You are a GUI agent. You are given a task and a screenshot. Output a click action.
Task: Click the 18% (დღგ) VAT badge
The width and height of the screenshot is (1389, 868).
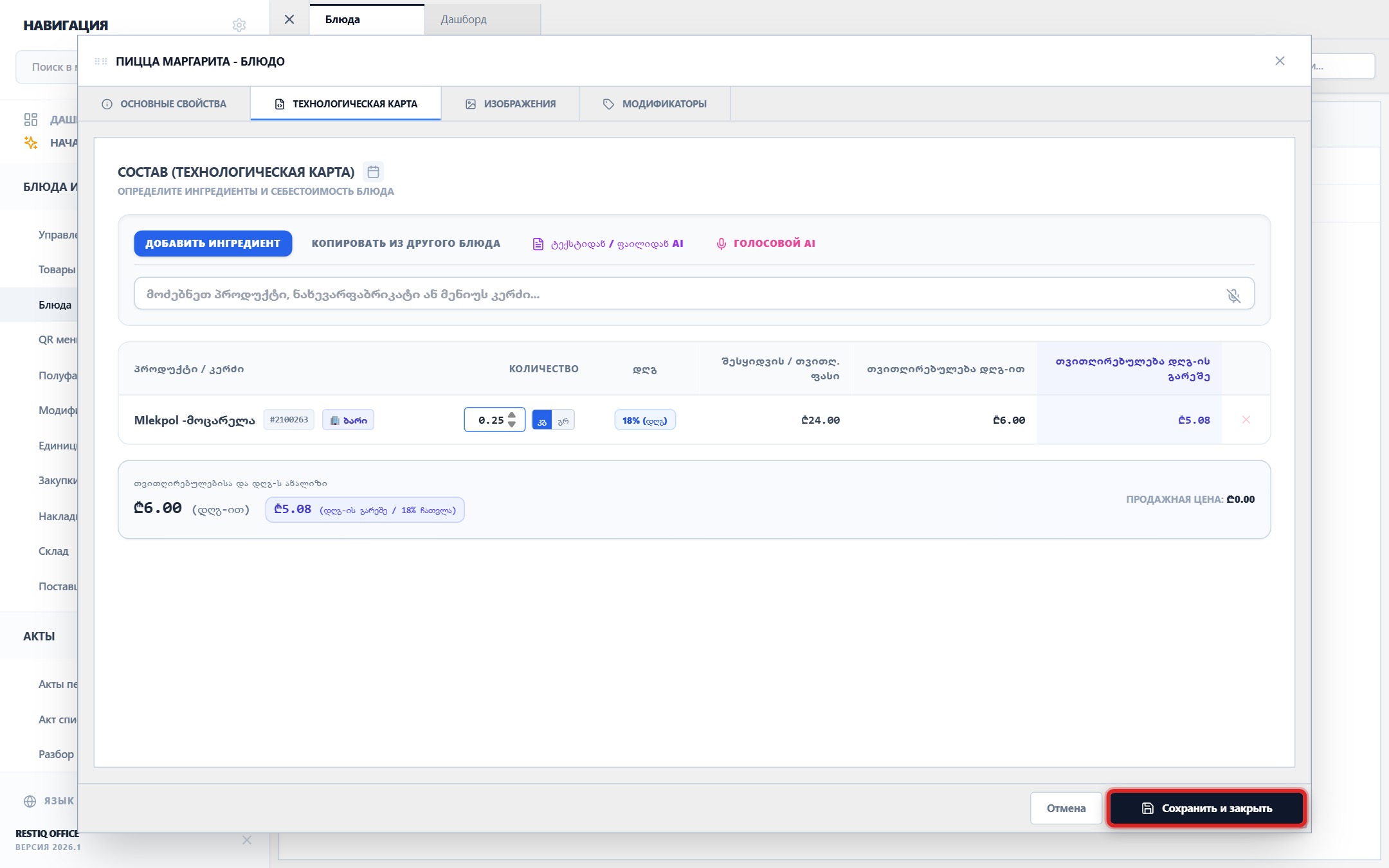tap(644, 420)
